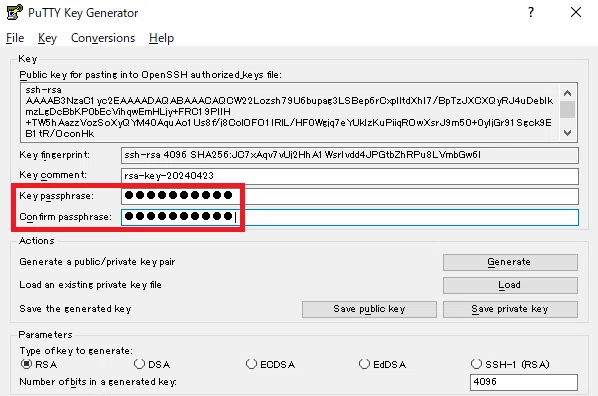The height and width of the screenshot is (396, 598).
Task: Select the DSA key type
Action: [139, 364]
